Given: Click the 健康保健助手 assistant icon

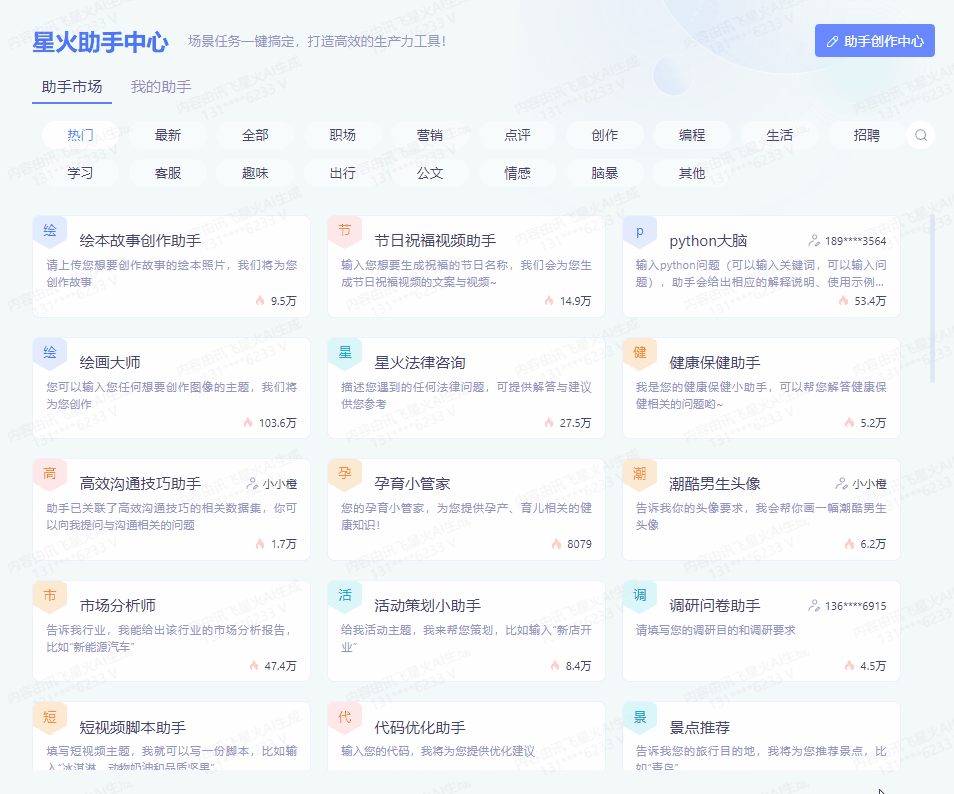Looking at the screenshot, I should tap(640, 354).
